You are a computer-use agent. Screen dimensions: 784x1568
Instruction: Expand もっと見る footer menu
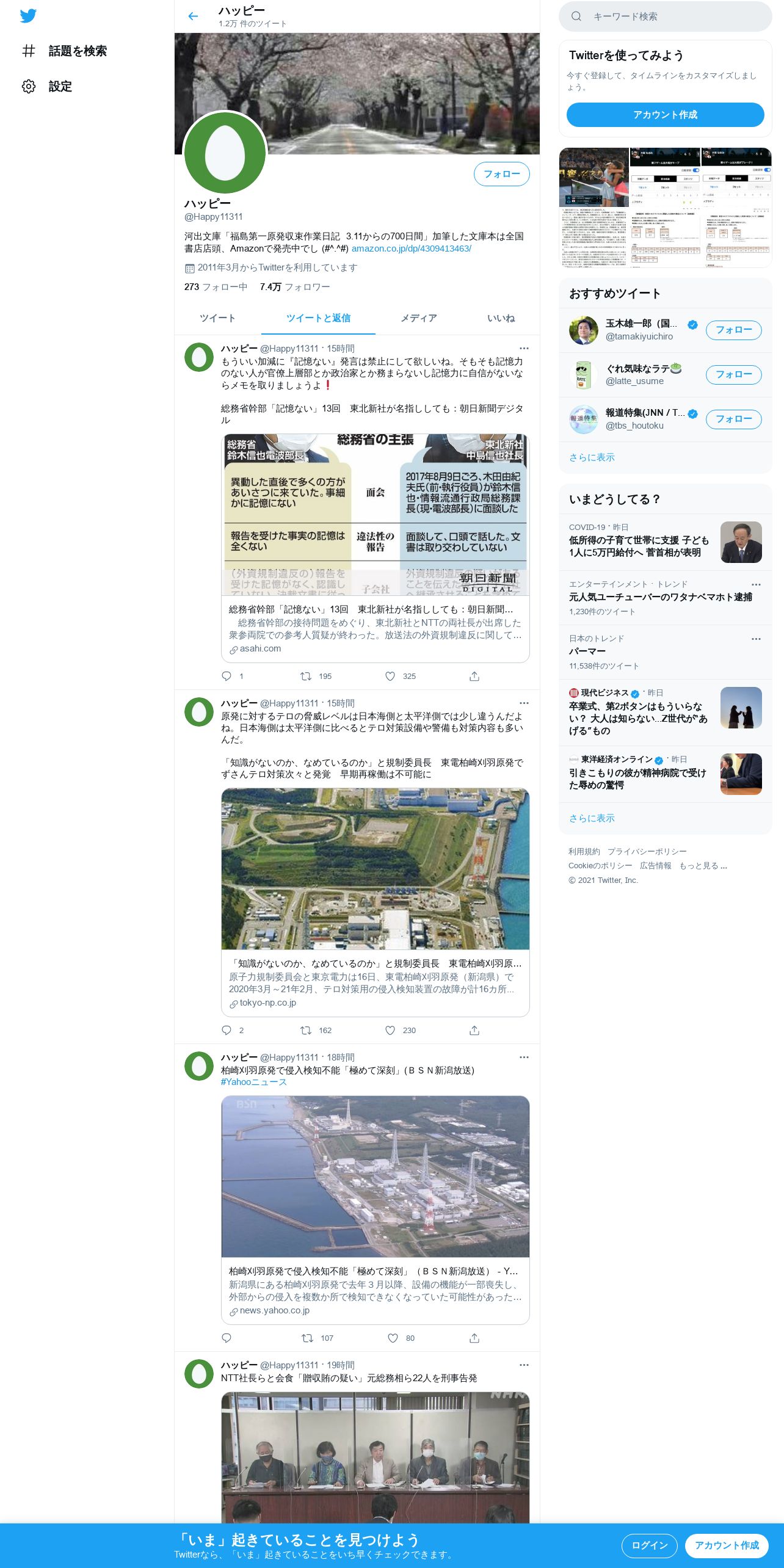coord(703,866)
